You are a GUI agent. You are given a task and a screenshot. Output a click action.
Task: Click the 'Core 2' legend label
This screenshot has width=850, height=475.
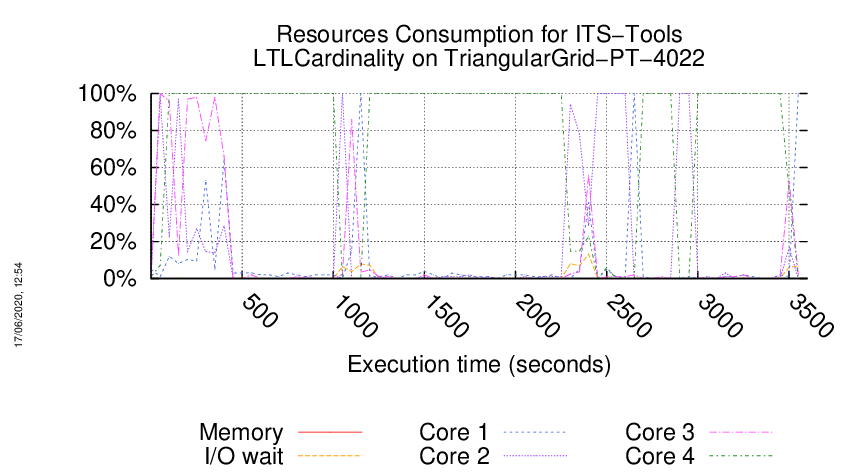[454, 456]
